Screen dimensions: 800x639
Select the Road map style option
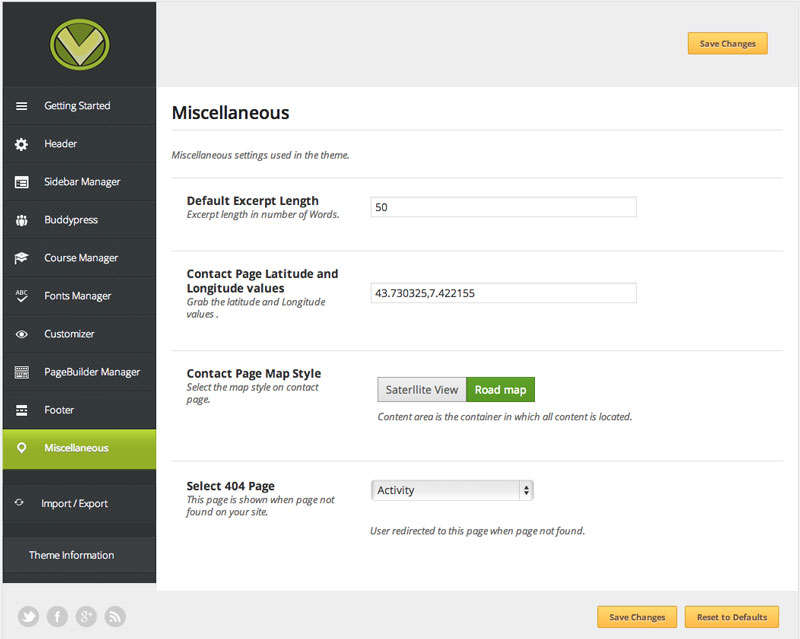point(501,390)
